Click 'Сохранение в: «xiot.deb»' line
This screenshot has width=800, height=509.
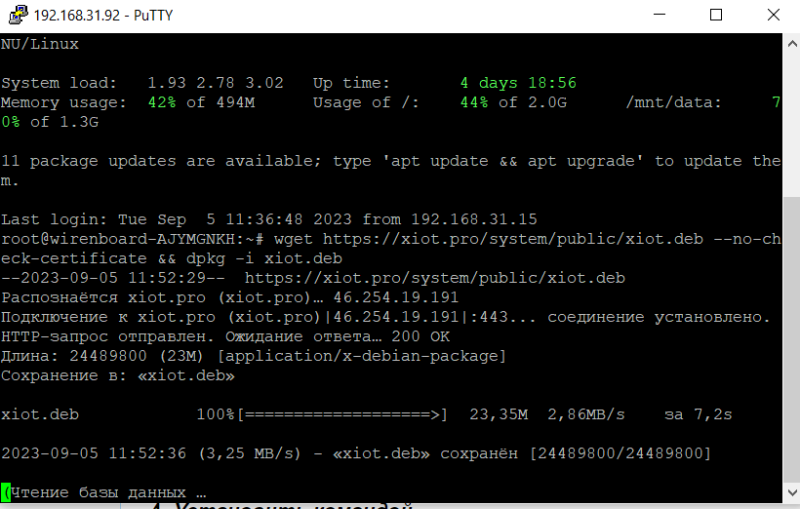pyautogui.click(x=118, y=375)
